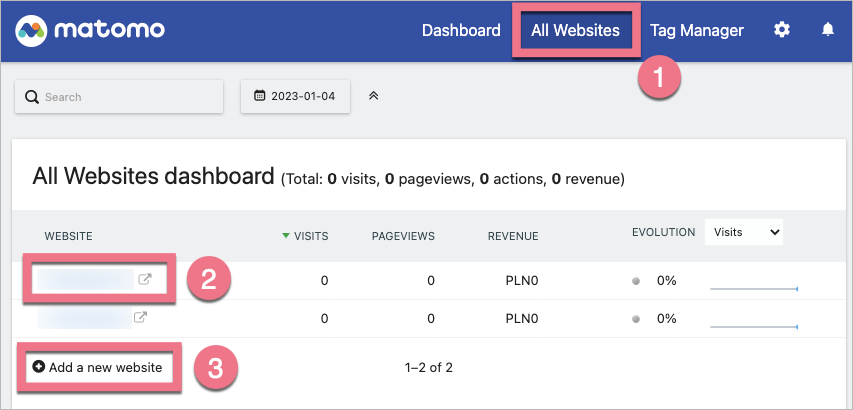Open the settings gear icon
The height and width of the screenshot is (410, 853).
pyautogui.click(x=782, y=30)
